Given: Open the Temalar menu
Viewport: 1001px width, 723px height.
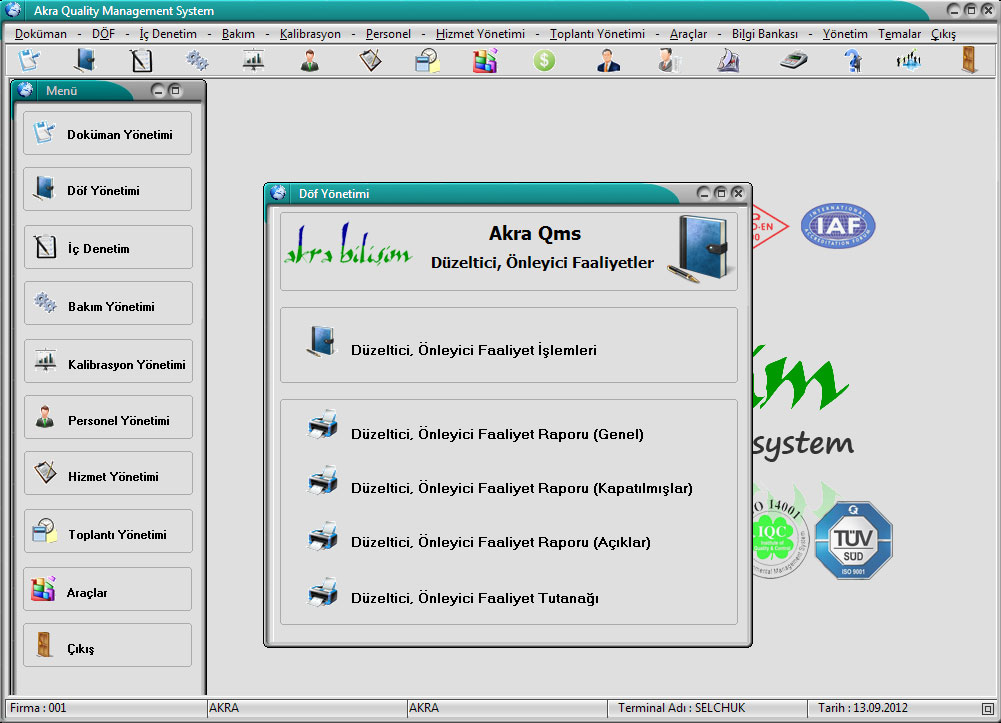Looking at the screenshot, I should 899,34.
